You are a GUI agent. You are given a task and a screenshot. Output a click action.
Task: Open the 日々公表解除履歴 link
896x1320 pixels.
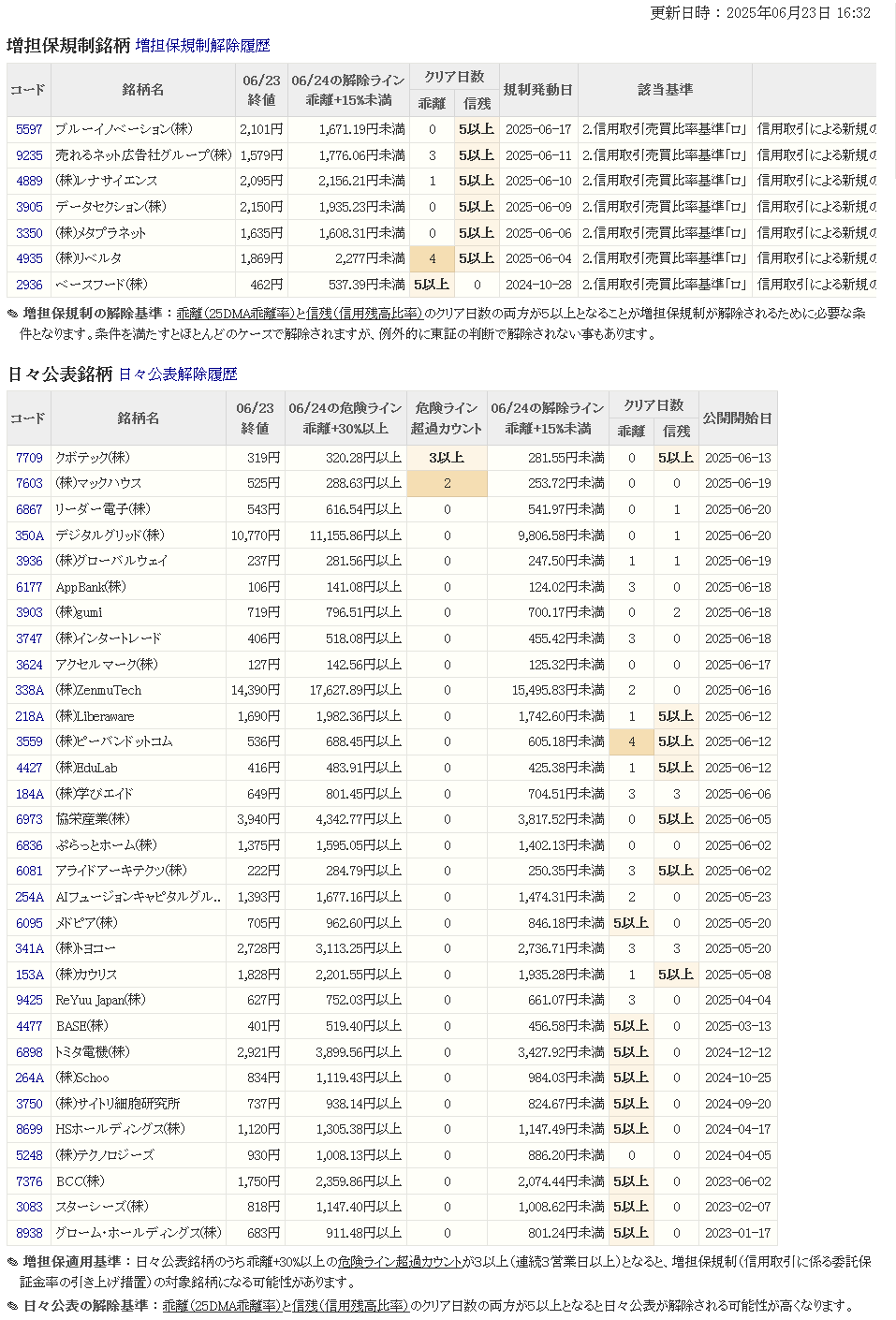coord(178,374)
